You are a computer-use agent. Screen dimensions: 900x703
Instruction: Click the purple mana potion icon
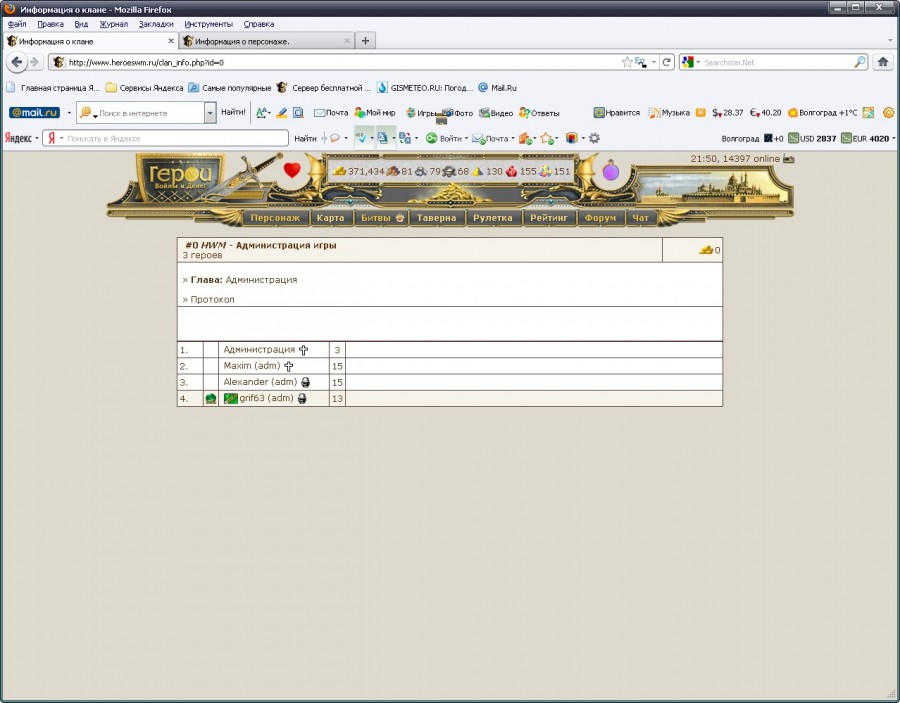coord(610,171)
